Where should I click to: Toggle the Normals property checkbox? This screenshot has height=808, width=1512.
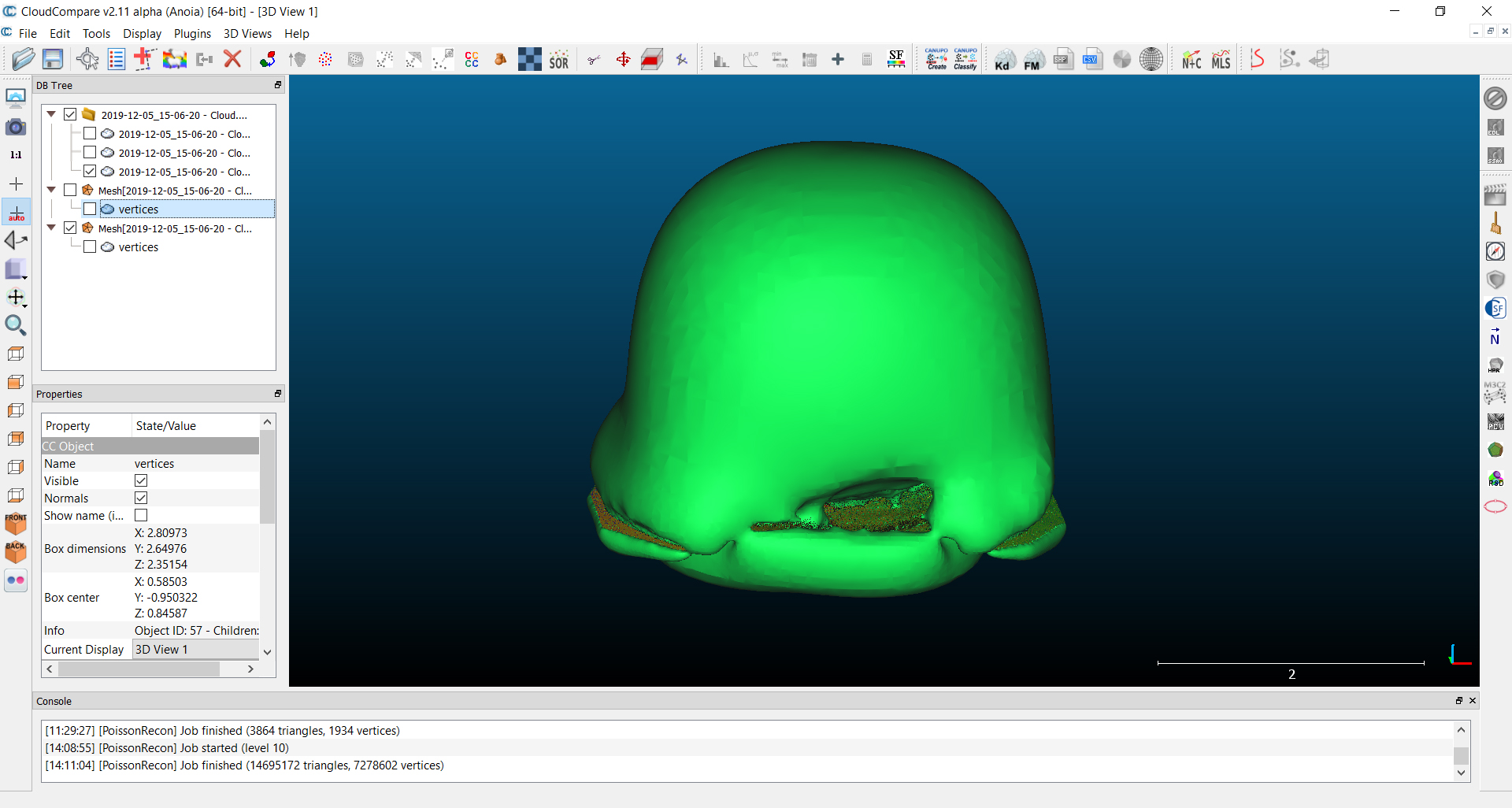tap(141, 498)
